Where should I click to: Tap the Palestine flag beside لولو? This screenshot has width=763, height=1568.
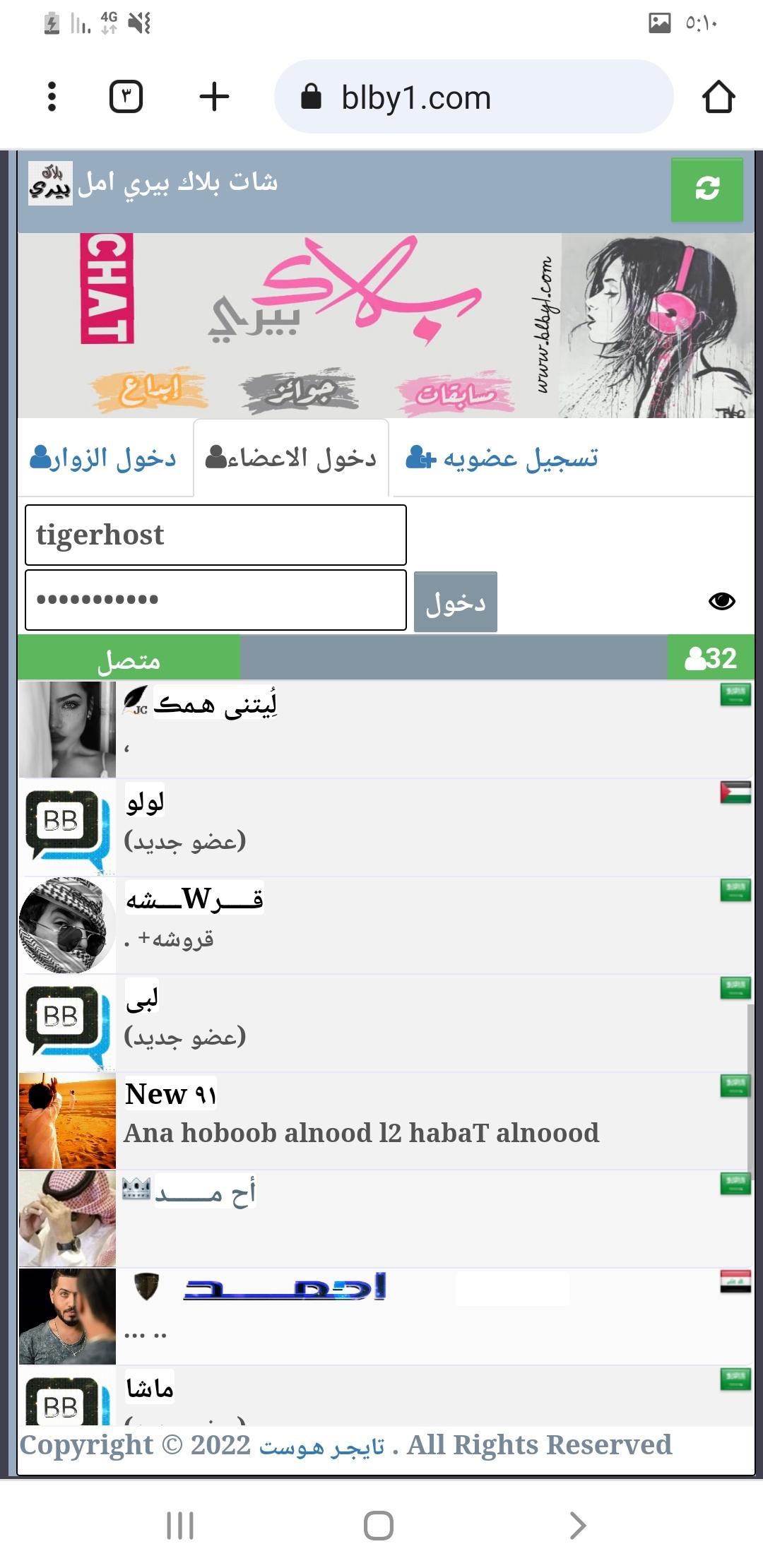coord(735,792)
